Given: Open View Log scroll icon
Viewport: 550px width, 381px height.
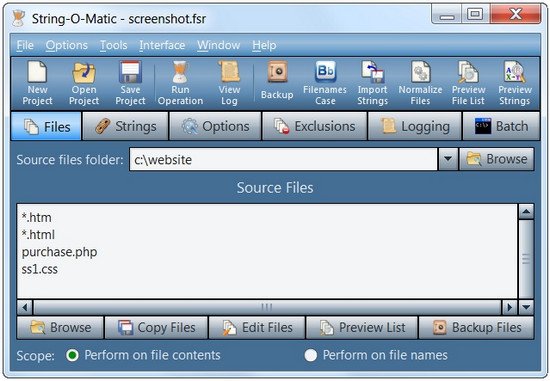Looking at the screenshot, I should (x=229, y=83).
